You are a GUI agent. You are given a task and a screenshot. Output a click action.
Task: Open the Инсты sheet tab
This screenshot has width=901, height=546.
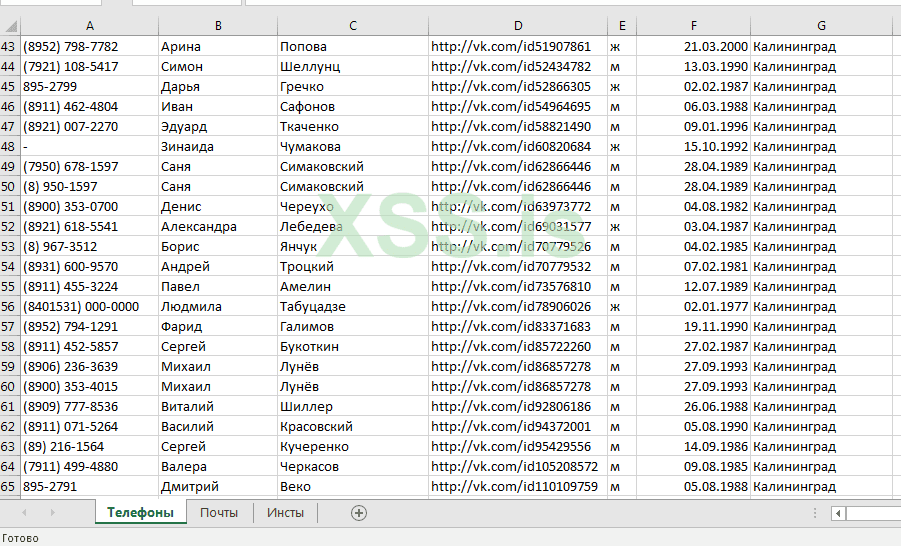point(285,513)
